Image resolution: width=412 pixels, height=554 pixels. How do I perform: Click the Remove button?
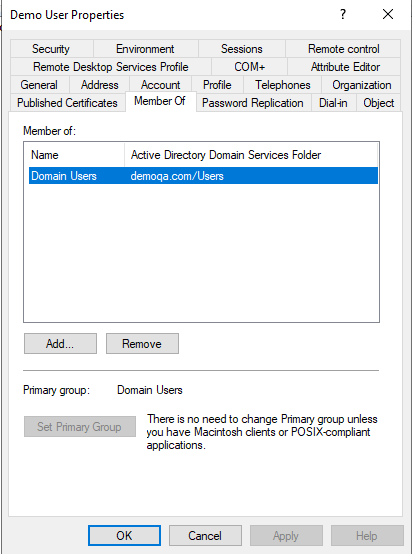click(142, 343)
